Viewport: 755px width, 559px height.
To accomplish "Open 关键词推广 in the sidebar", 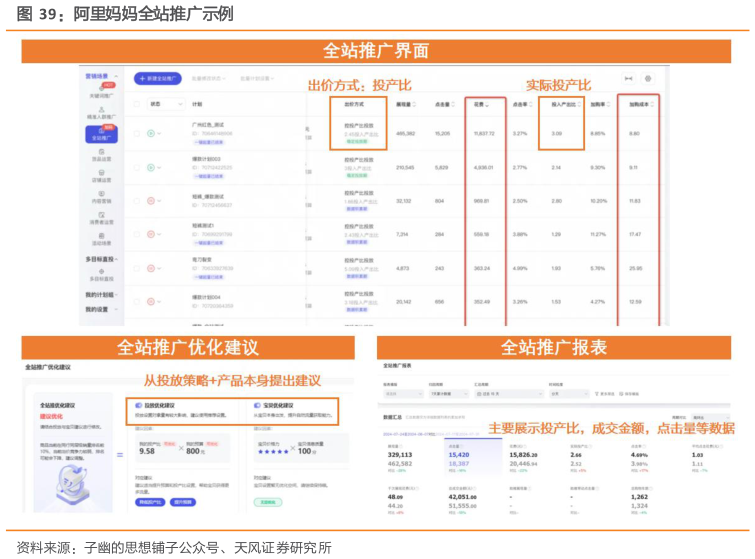I will coord(102,91).
